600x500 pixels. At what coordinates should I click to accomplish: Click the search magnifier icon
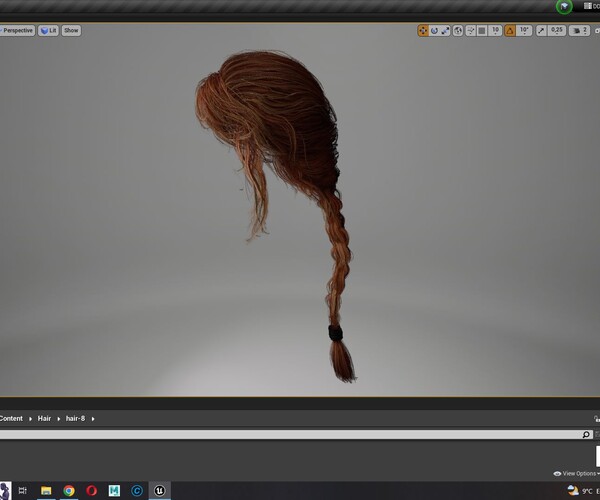coord(586,435)
